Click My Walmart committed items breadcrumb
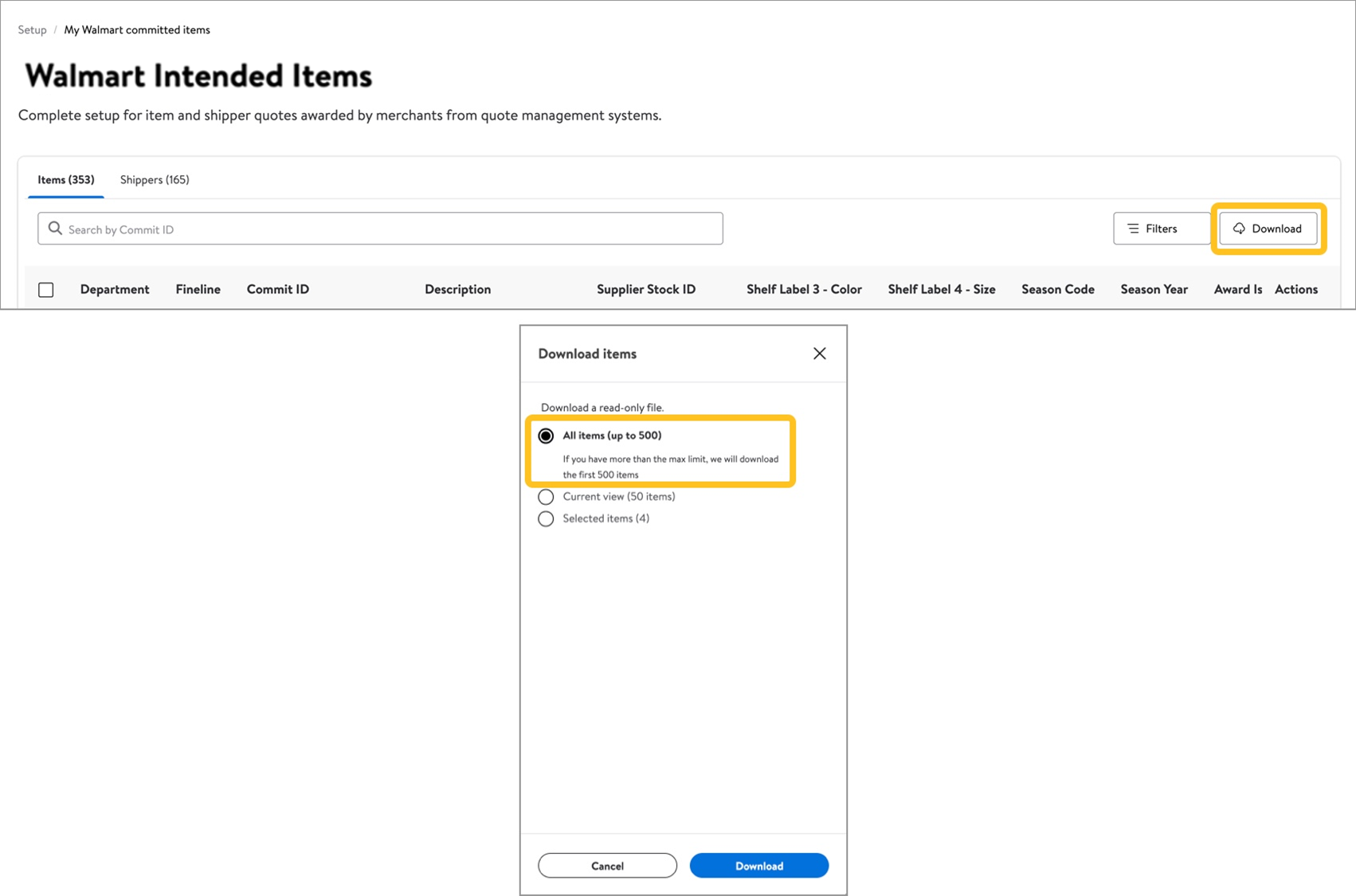1356x896 pixels. pyautogui.click(x=137, y=30)
